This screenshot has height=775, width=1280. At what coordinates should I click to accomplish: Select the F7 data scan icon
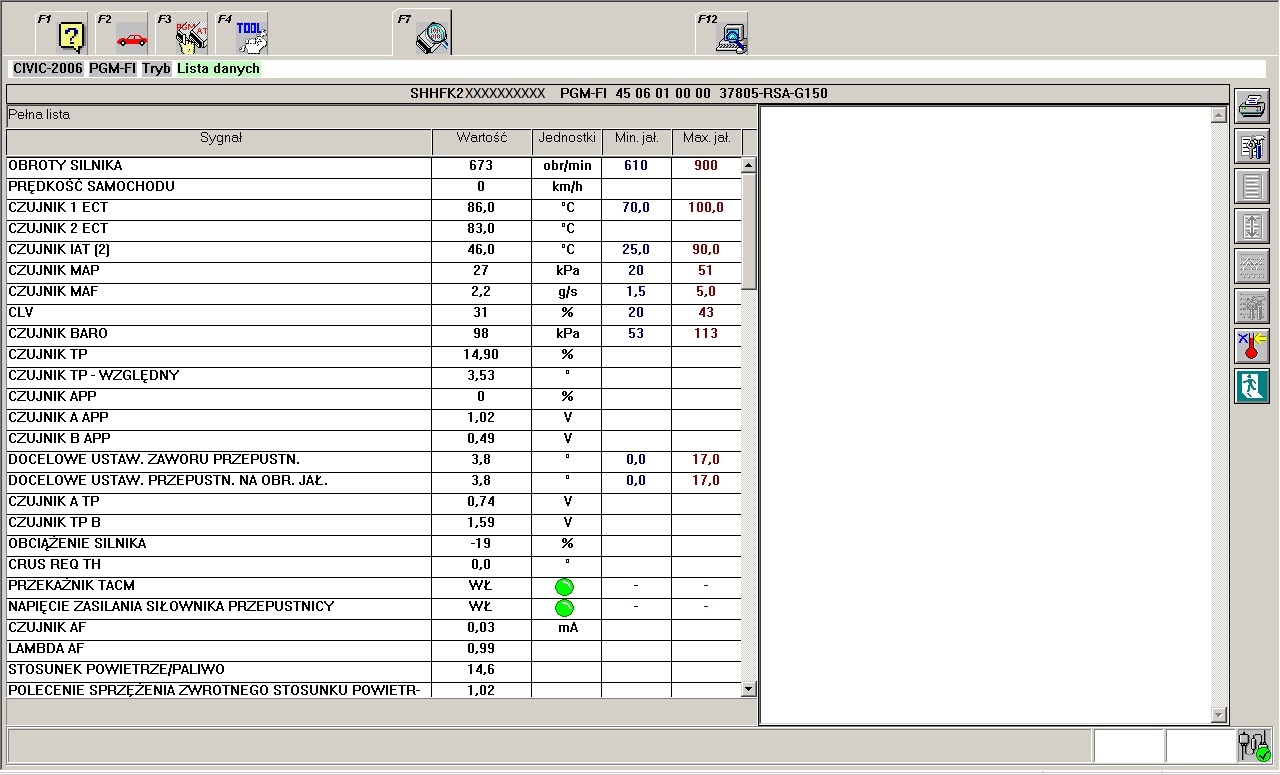tap(422, 34)
